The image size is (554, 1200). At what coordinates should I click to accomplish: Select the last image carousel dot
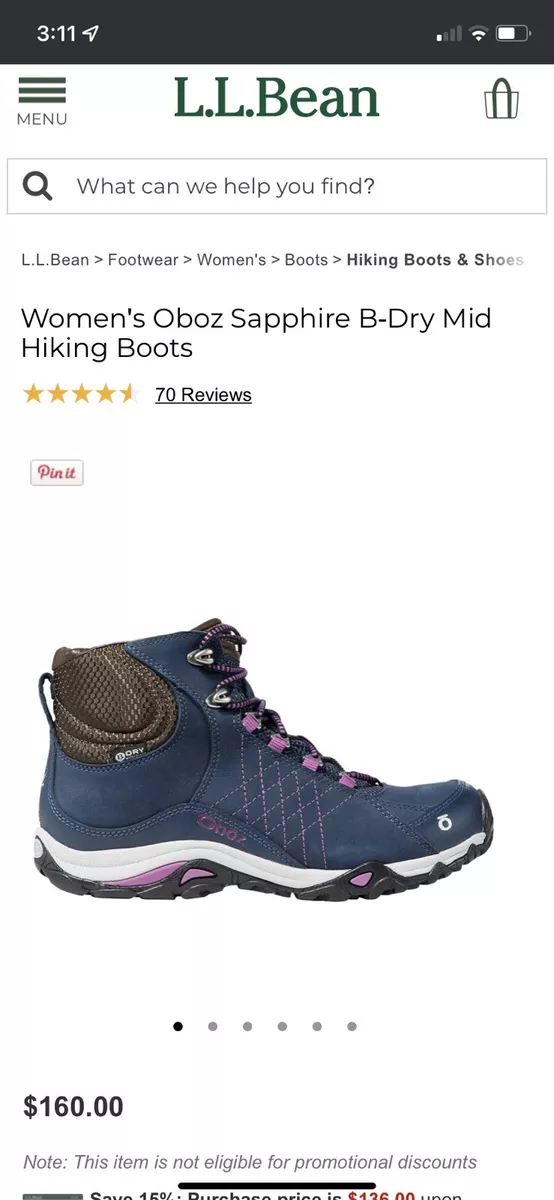(x=352, y=1026)
